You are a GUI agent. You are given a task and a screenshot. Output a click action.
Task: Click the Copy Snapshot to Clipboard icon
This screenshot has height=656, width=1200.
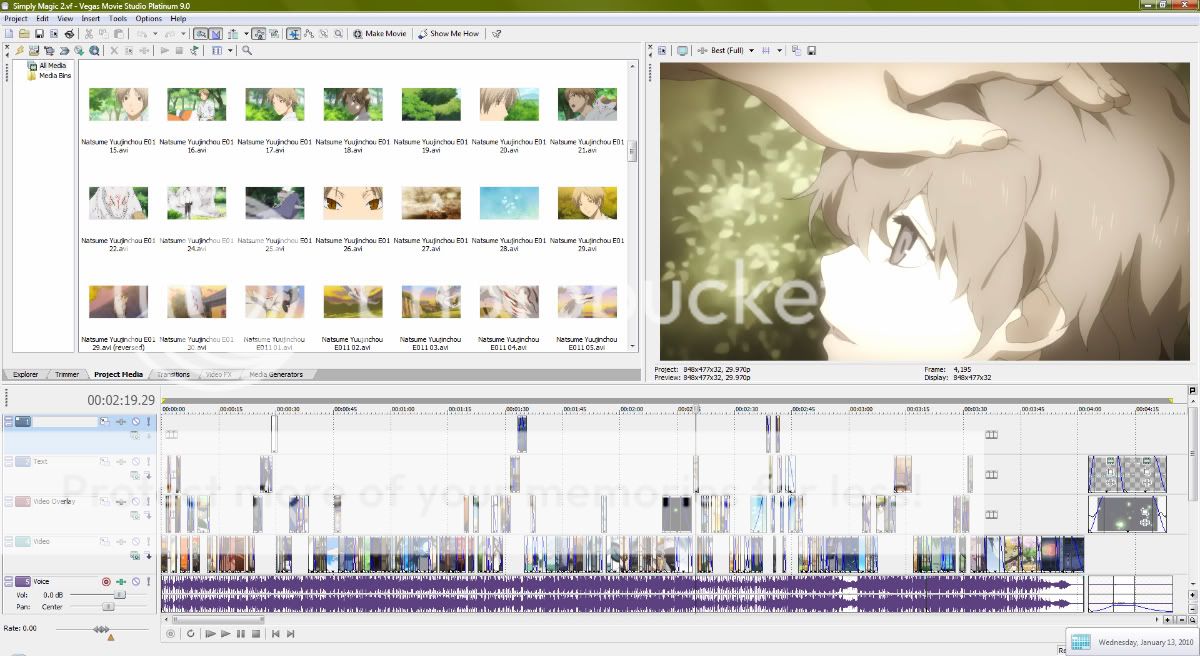(x=796, y=50)
